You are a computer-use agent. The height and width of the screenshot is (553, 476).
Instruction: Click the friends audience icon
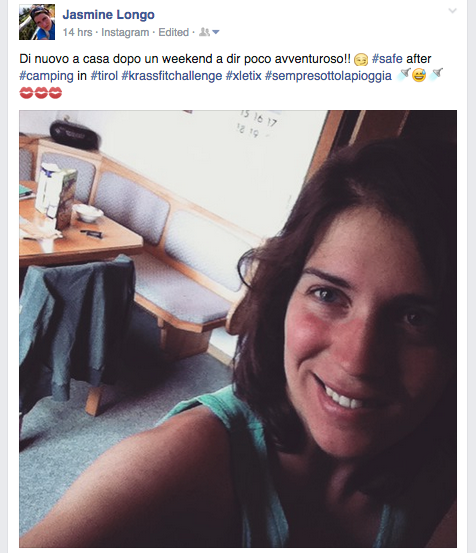[x=205, y=32]
